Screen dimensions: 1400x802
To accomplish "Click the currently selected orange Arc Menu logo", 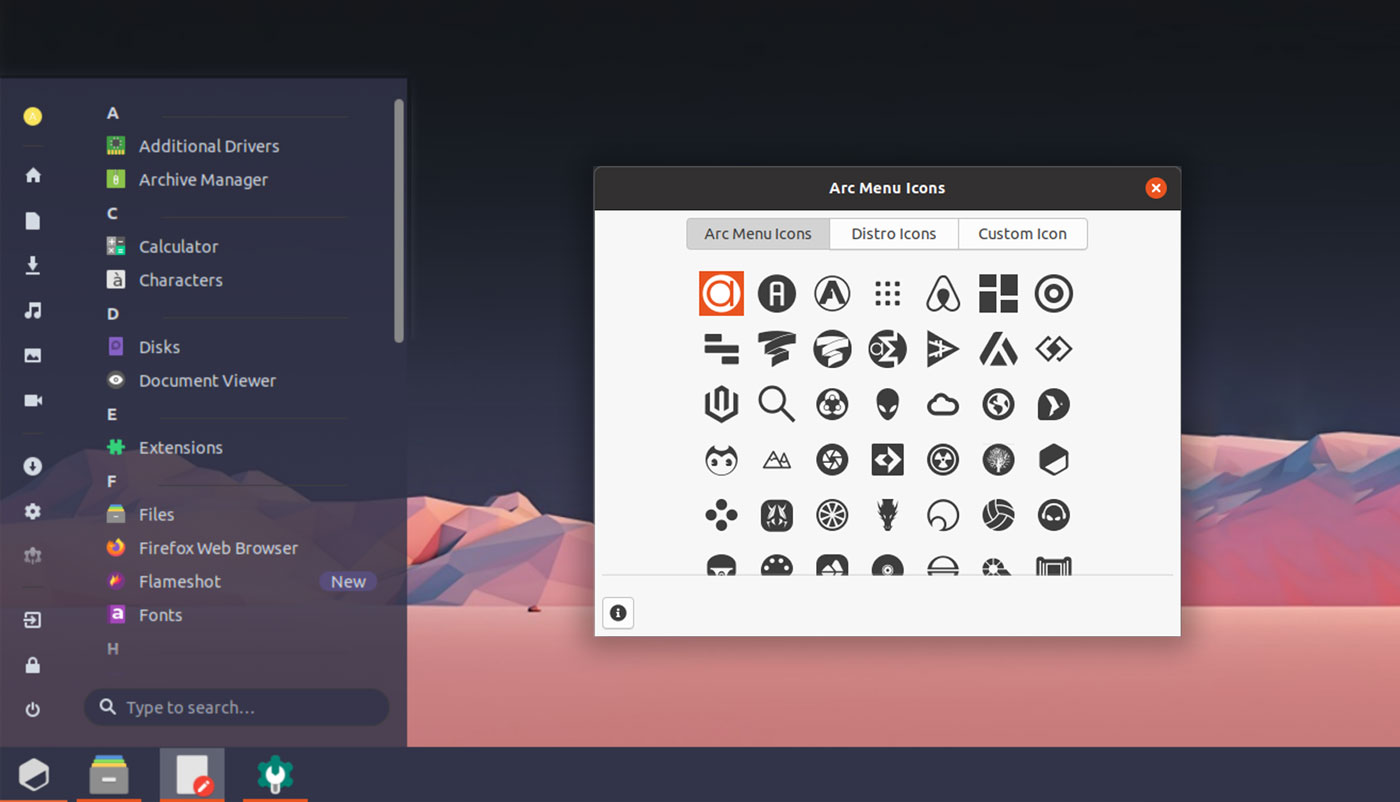I will [722, 293].
